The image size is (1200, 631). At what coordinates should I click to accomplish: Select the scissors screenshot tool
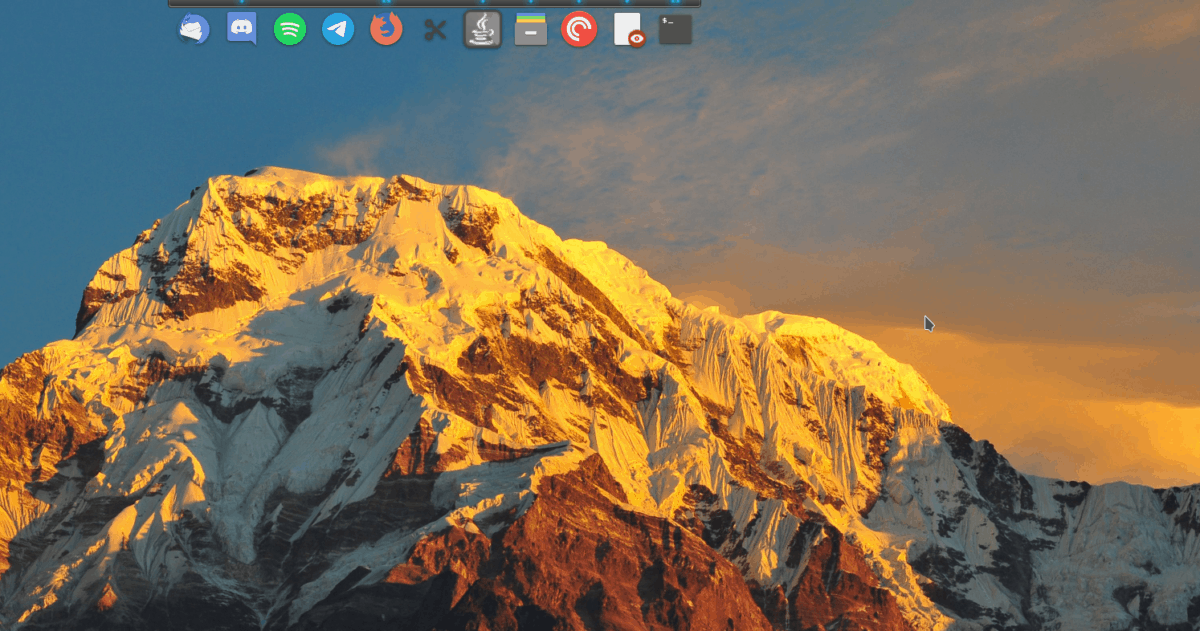[x=433, y=31]
